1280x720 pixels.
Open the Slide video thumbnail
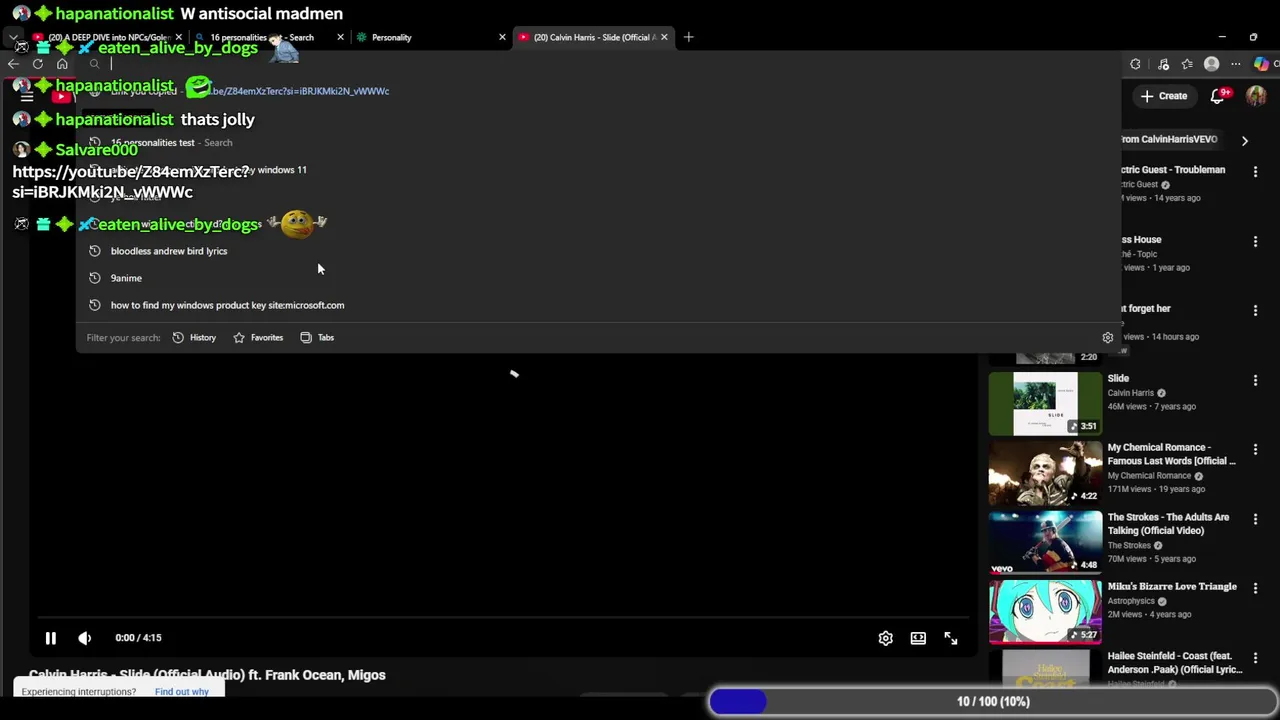1045,404
